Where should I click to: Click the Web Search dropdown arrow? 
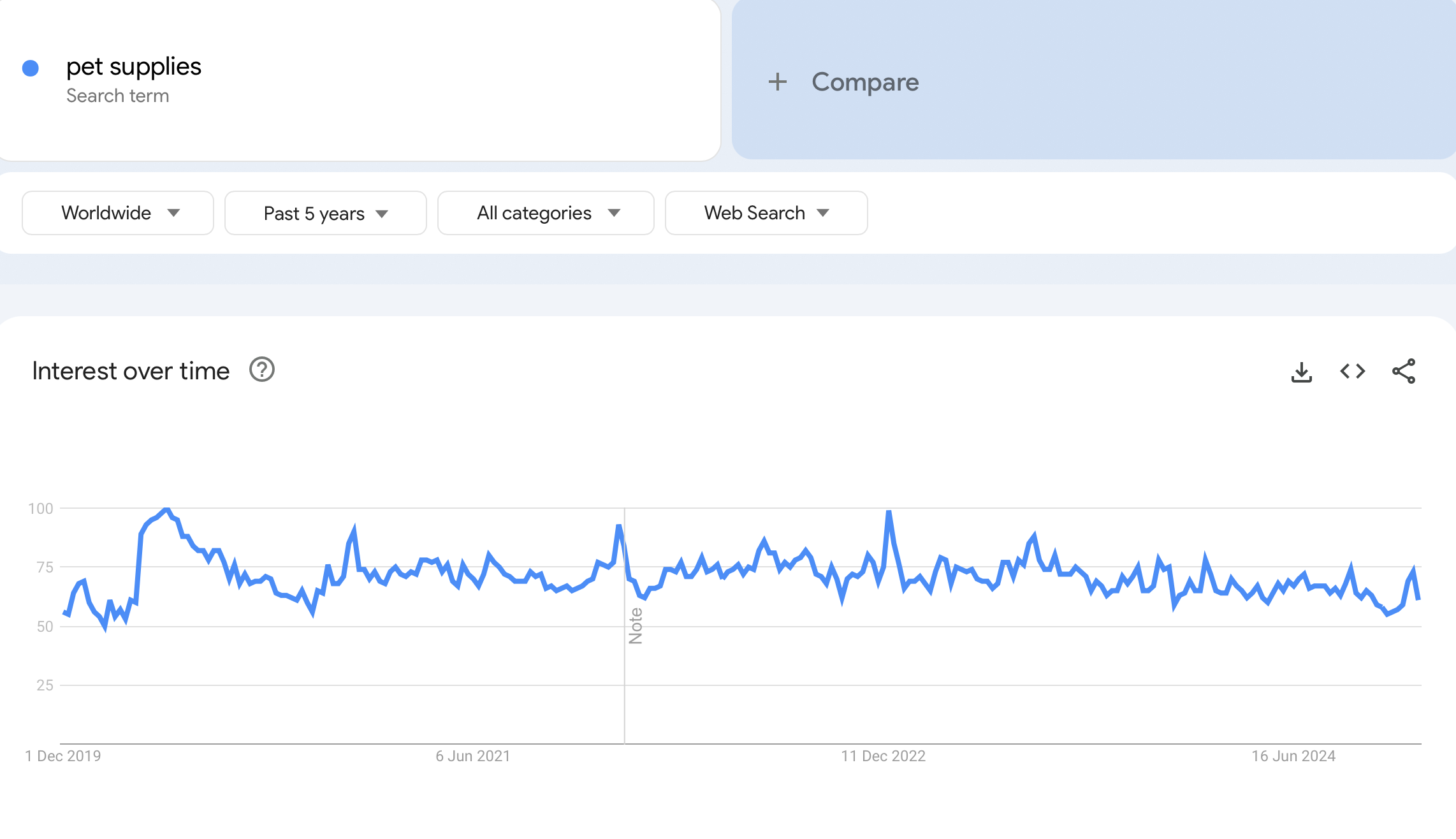(823, 213)
